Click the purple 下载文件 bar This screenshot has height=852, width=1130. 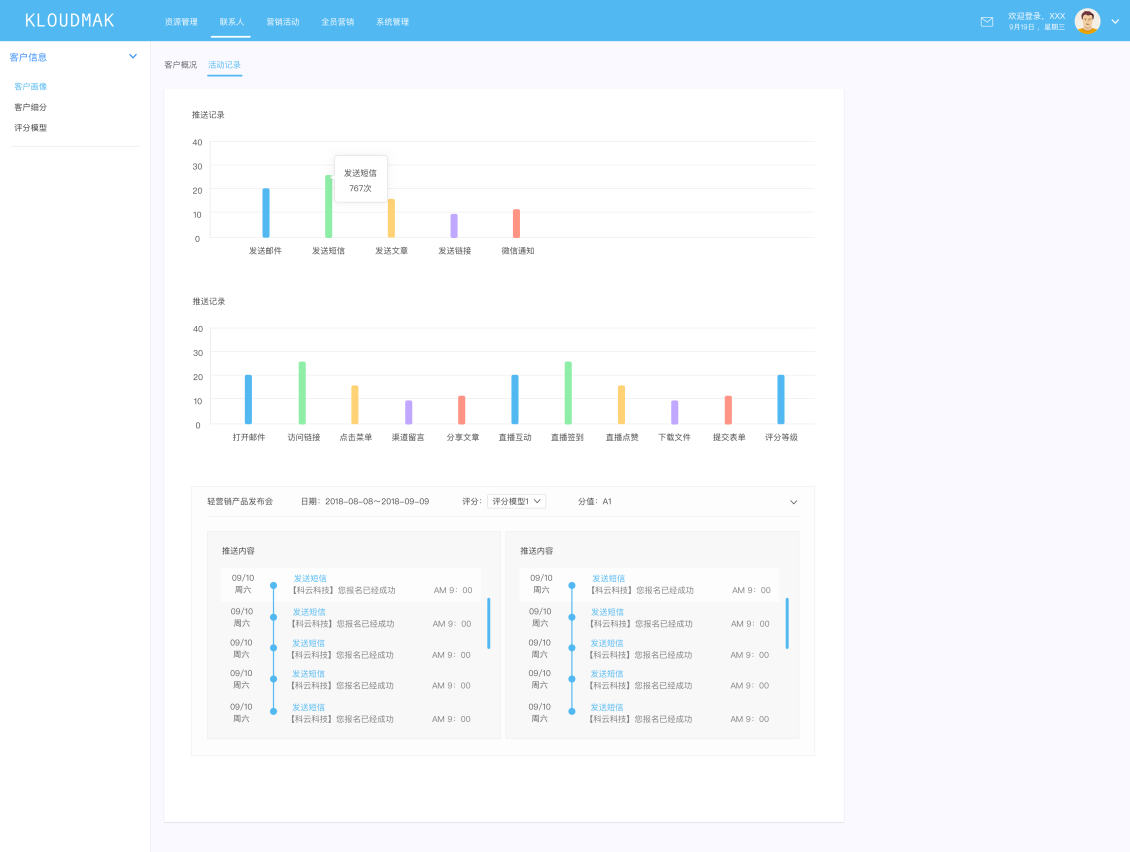[675, 412]
